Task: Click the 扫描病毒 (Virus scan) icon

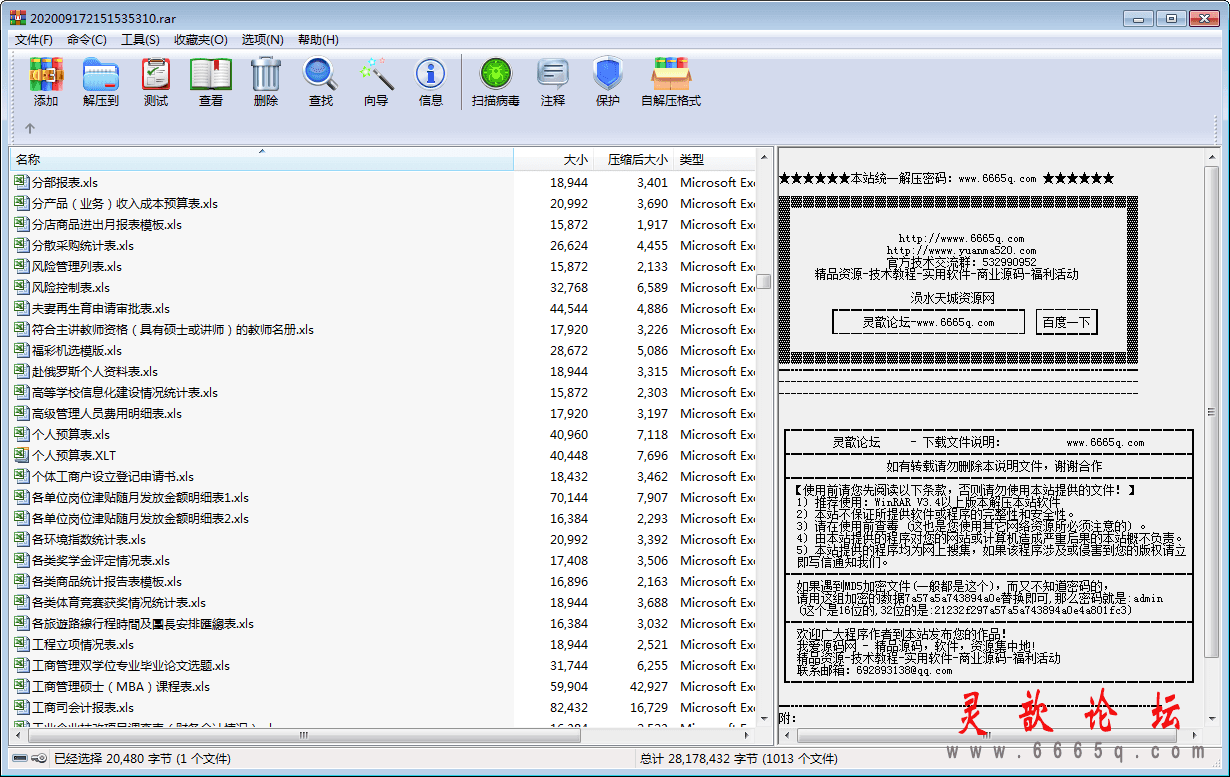Action: [x=496, y=75]
